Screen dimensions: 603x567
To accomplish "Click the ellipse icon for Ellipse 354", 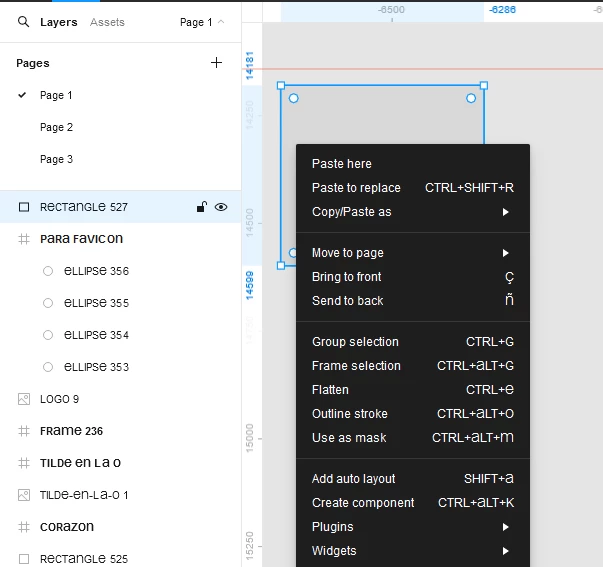I will pyautogui.click(x=48, y=335).
